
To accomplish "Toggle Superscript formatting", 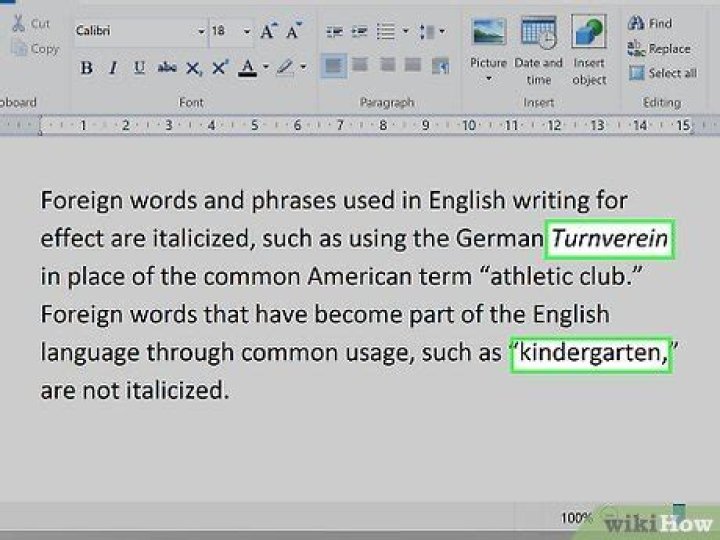I will [x=220, y=67].
